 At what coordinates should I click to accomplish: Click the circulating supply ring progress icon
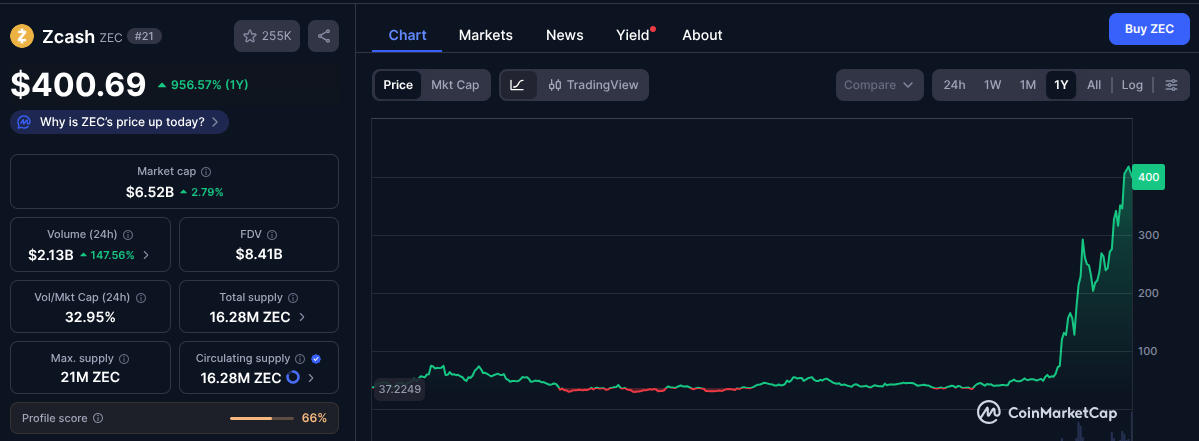point(293,378)
